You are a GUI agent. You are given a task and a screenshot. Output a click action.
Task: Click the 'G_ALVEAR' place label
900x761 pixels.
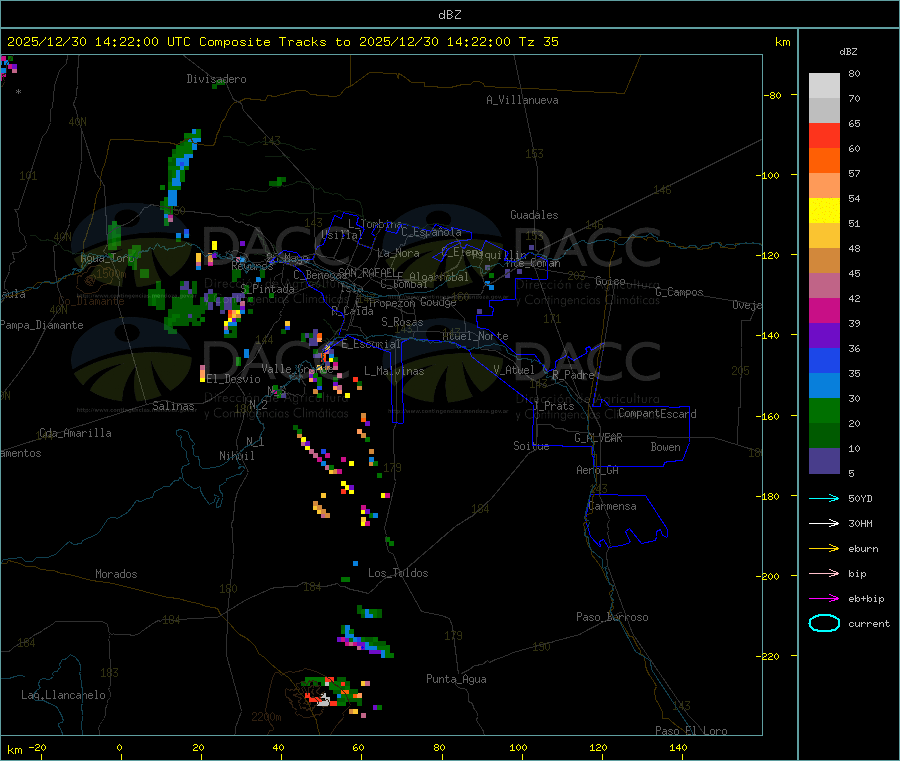click(x=598, y=438)
